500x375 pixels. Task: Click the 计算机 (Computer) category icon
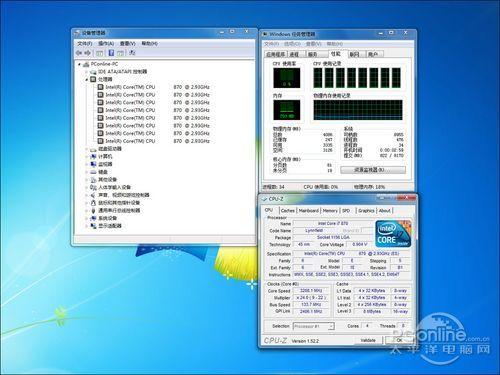click(x=93, y=156)
